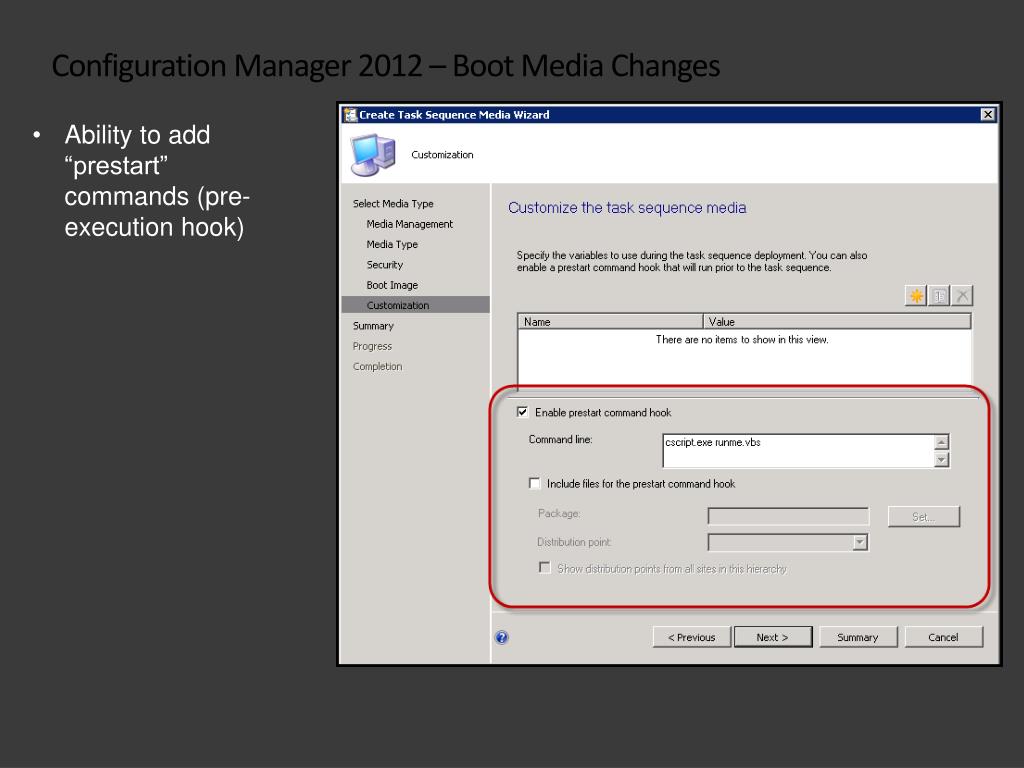Click the wizard title bar icon
This screenshot has width=1024, height=768.
[351, 115]
